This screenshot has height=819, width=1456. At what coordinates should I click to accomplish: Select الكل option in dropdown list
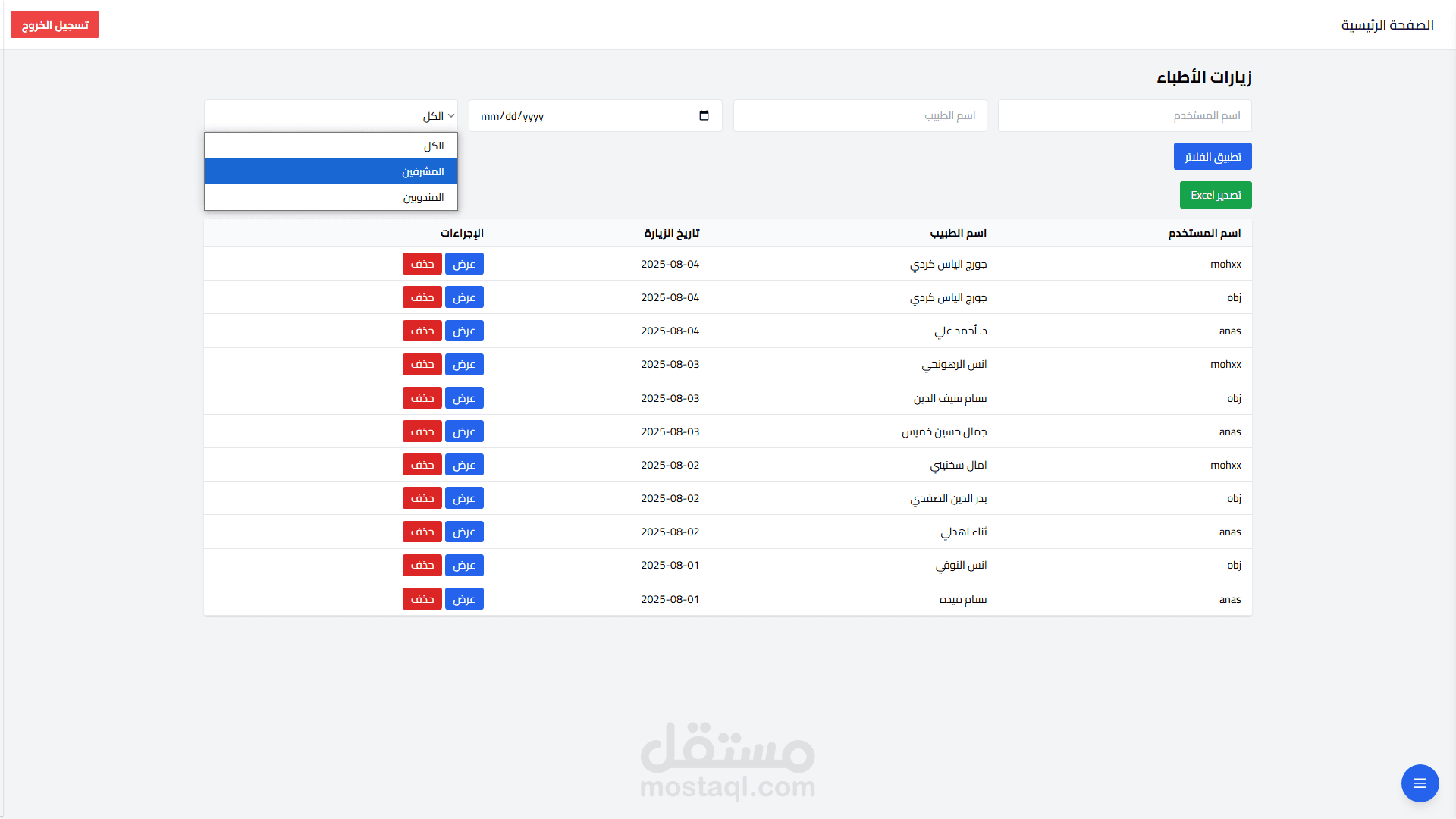(x=331, y=146)
